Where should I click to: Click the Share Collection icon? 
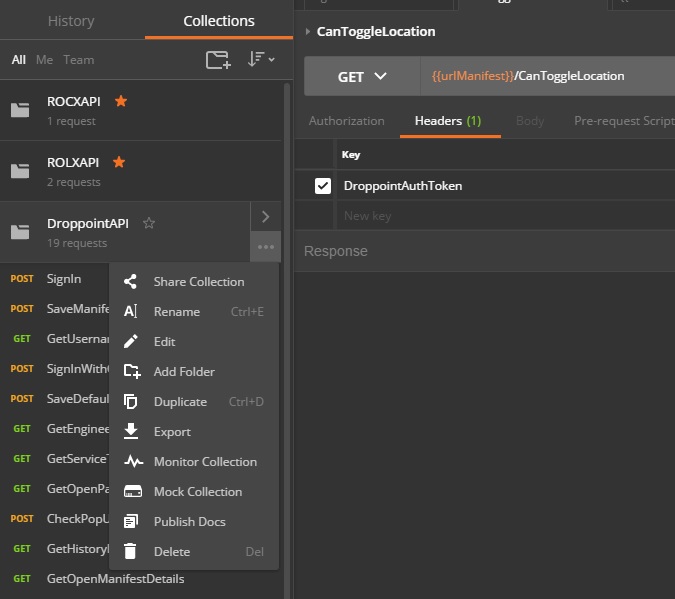(x=130, y=282)
